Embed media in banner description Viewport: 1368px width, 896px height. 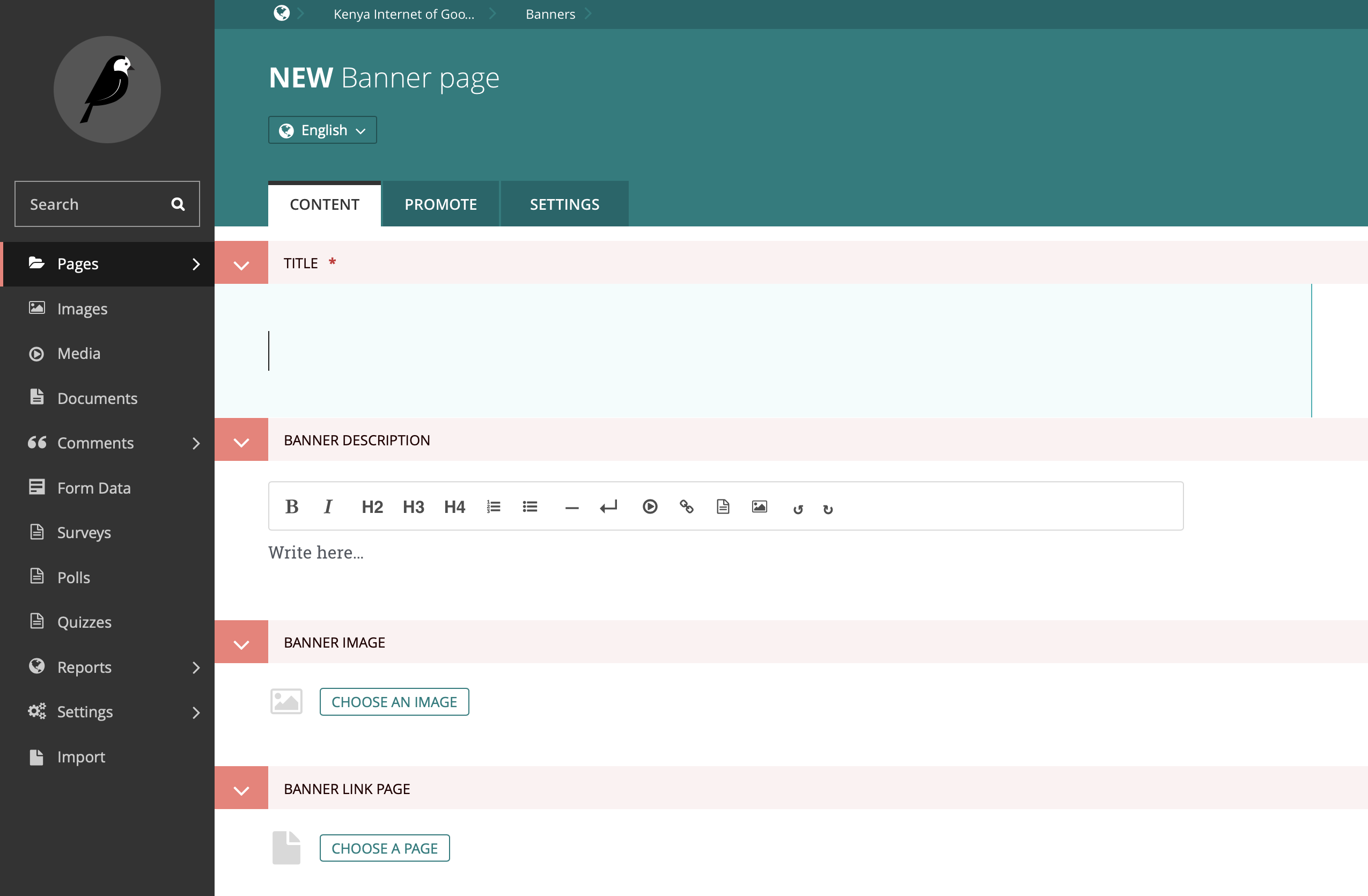[650, 506]
